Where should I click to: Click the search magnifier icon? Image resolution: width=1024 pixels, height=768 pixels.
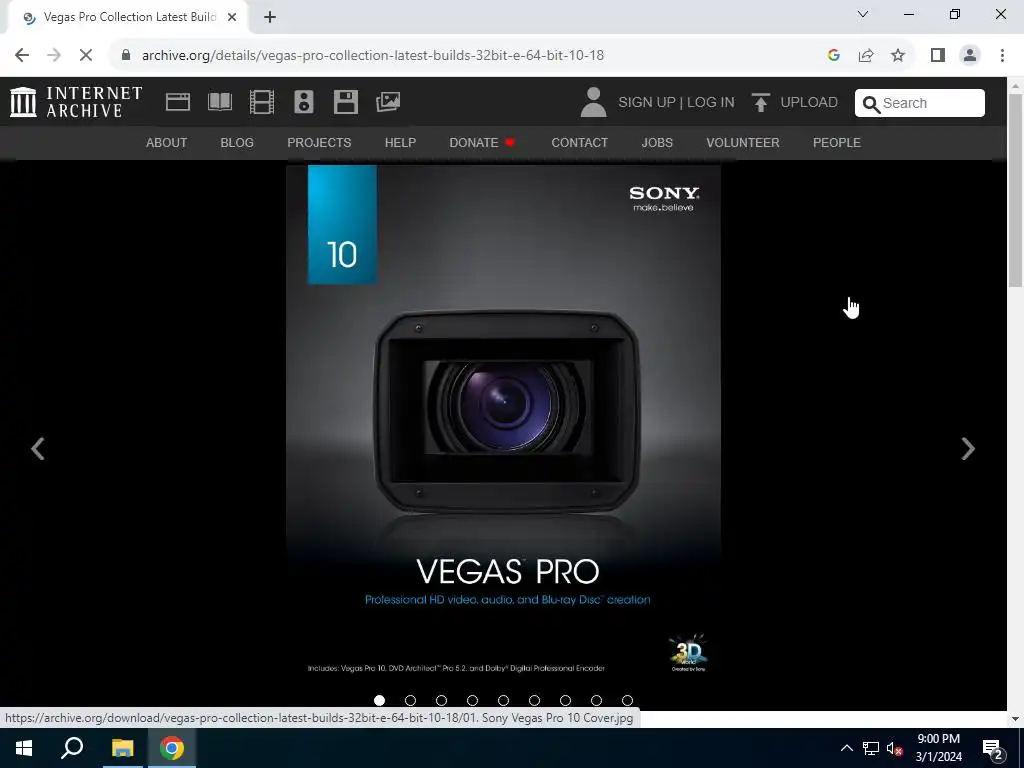coord(871,104)
